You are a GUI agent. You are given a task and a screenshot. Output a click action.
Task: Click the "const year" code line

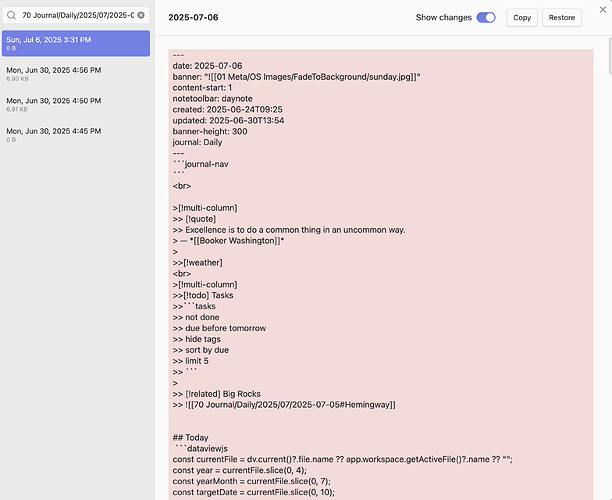pyautogui.click(x=240, y=470)
